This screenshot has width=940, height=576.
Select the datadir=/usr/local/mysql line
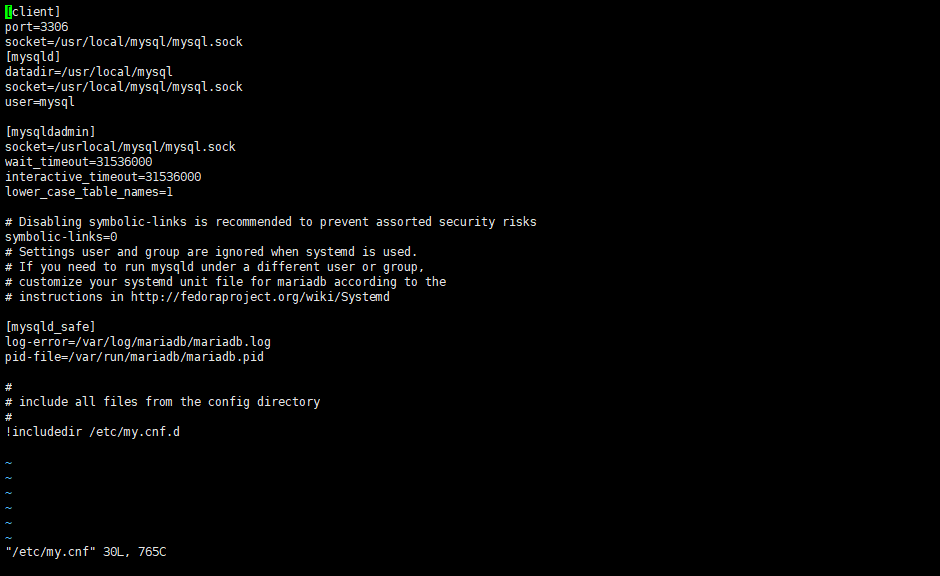89,72
